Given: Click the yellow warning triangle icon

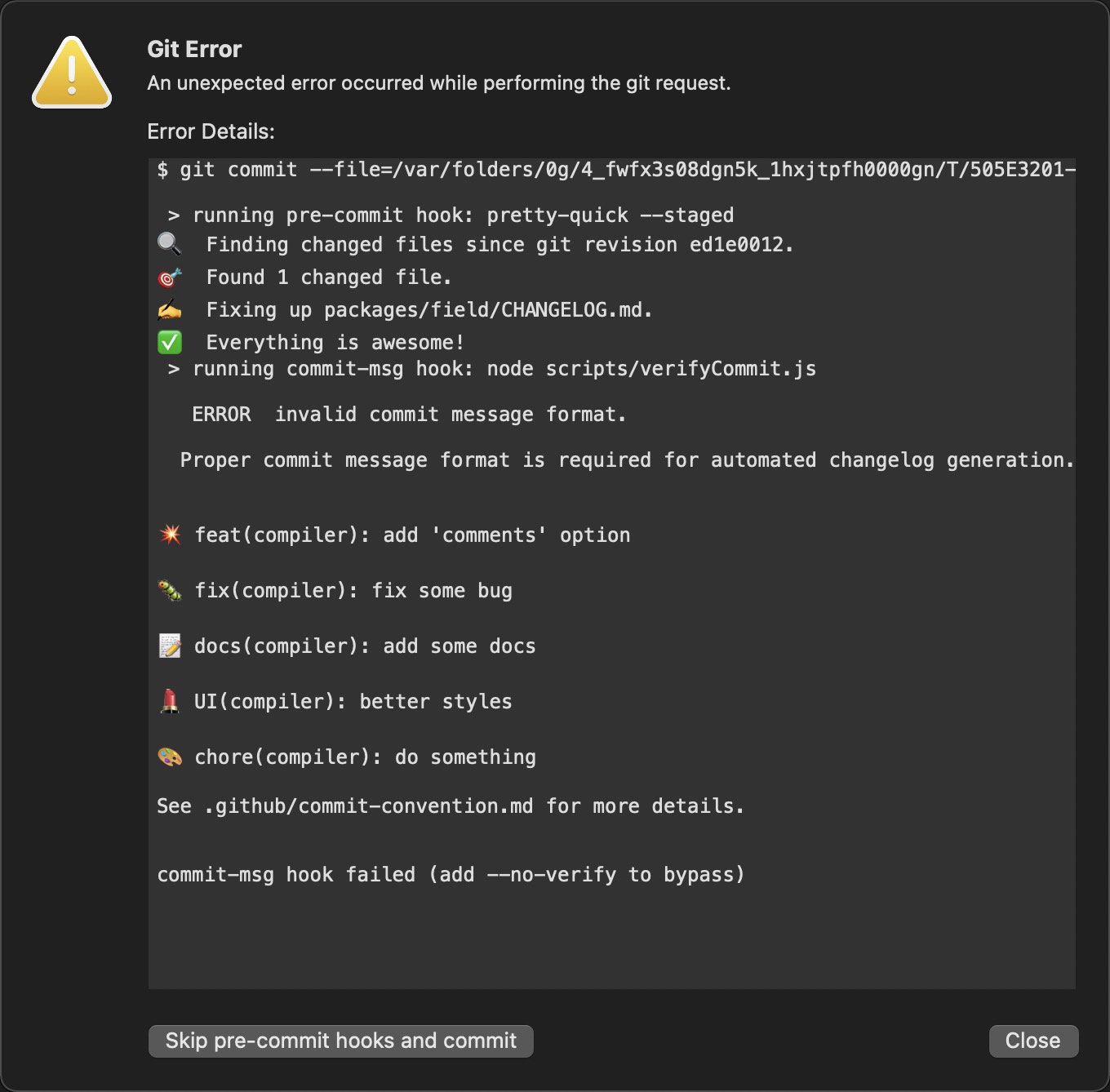Looking at the screenshot, I should coord(72,73).
